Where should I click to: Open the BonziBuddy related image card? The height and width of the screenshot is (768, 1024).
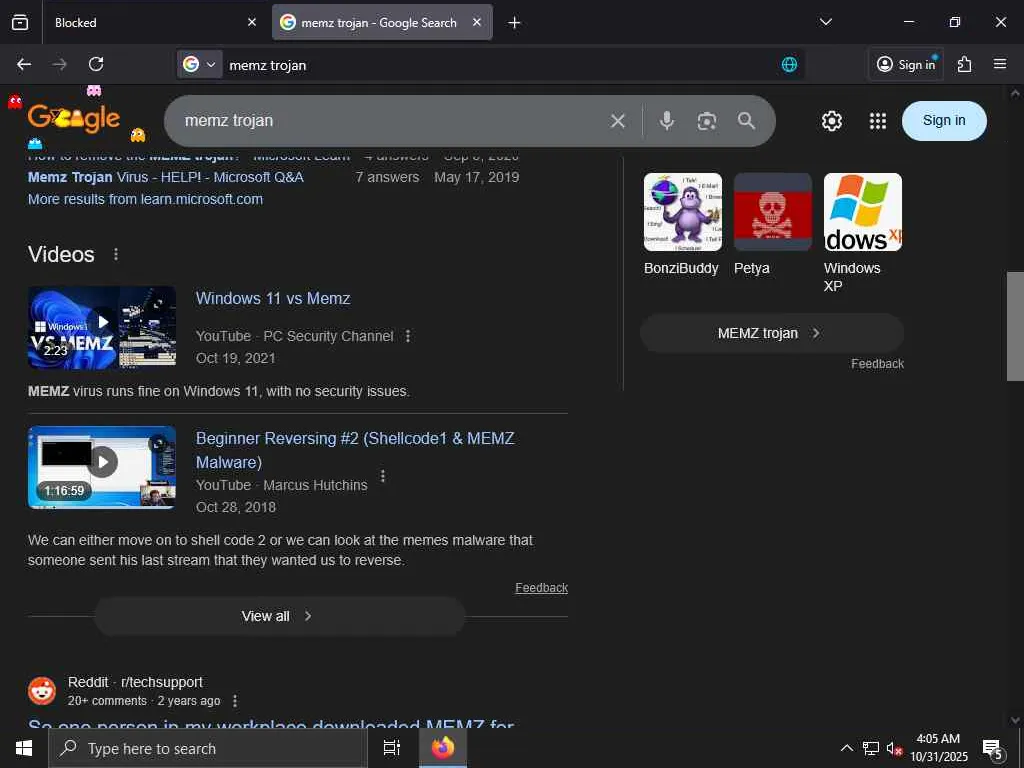[x=682, y=225]
